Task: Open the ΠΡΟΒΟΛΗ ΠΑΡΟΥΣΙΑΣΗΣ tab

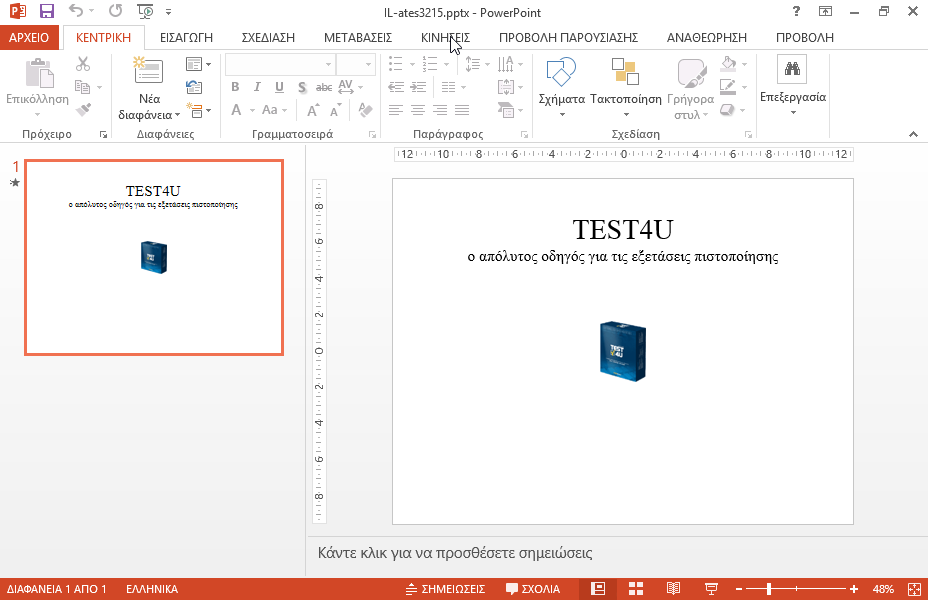Action: [568, 37]
